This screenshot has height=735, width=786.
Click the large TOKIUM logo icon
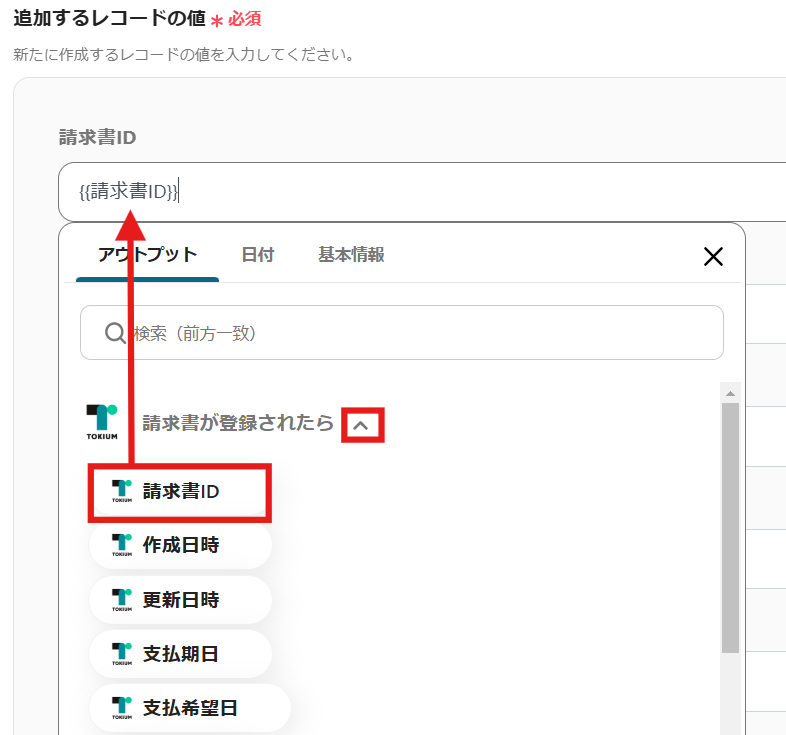point(102,422)
